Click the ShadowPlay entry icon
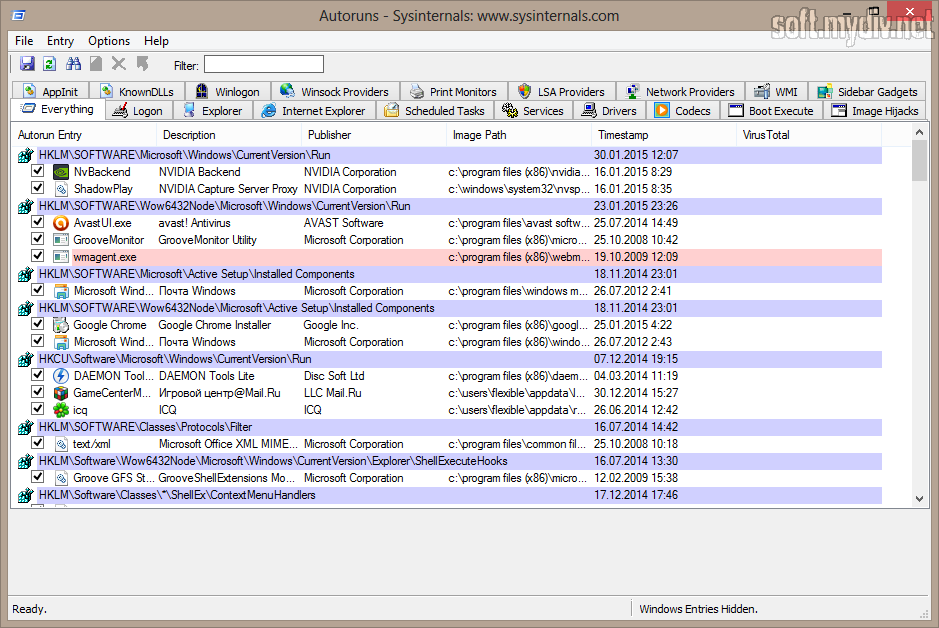 [x=61, y=189]
